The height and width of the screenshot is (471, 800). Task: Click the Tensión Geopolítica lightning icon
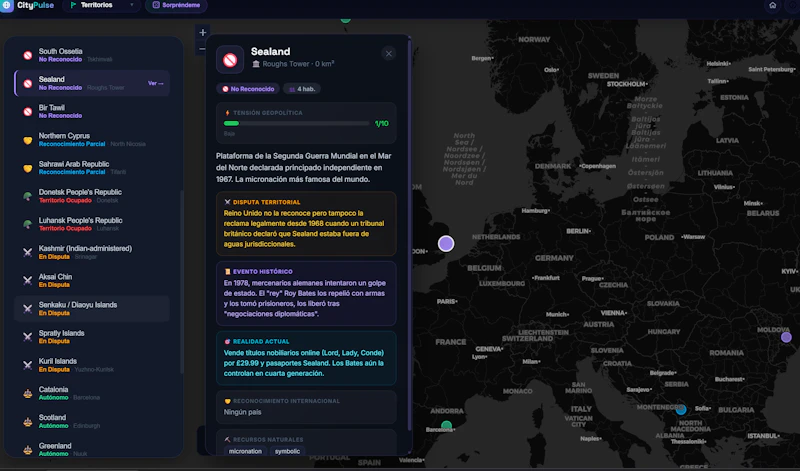(227, 113)
